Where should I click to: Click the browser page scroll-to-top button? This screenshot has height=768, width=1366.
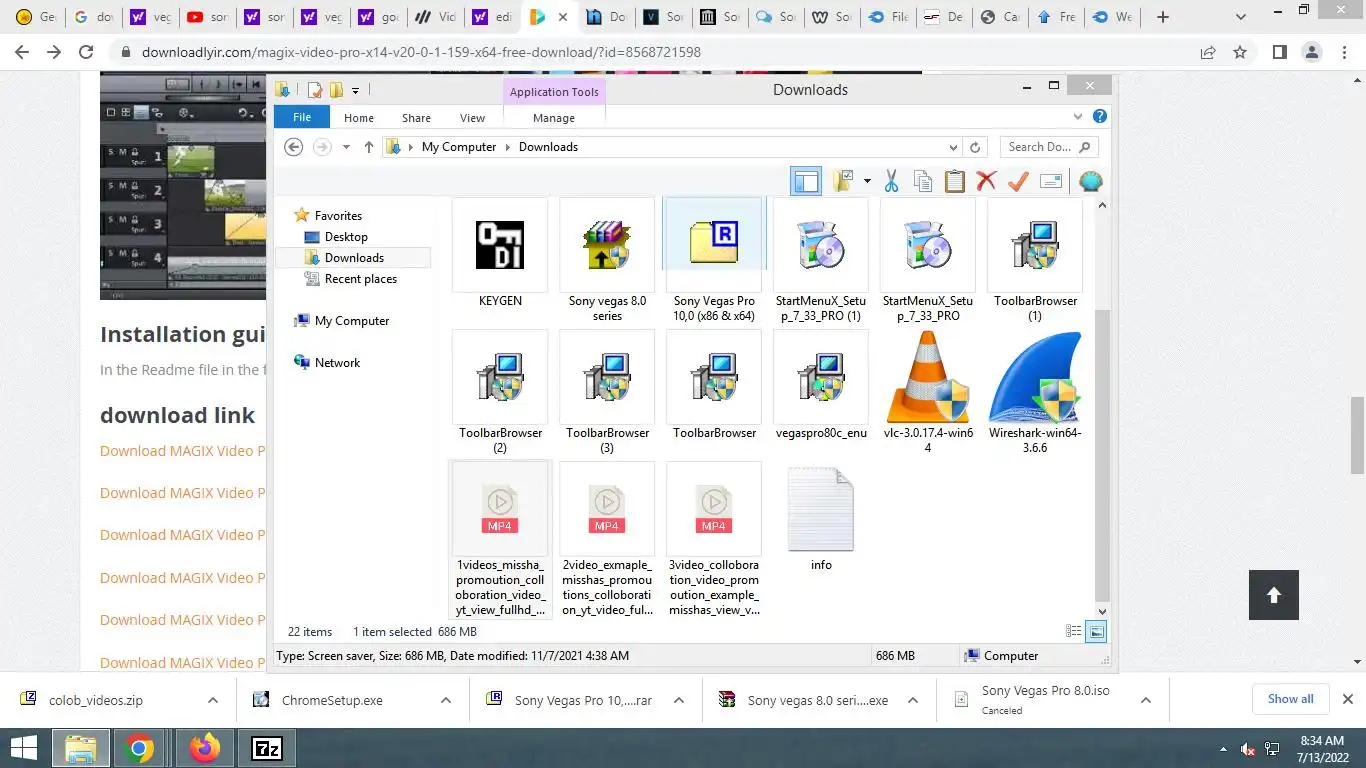click(x=1273, y=595)
